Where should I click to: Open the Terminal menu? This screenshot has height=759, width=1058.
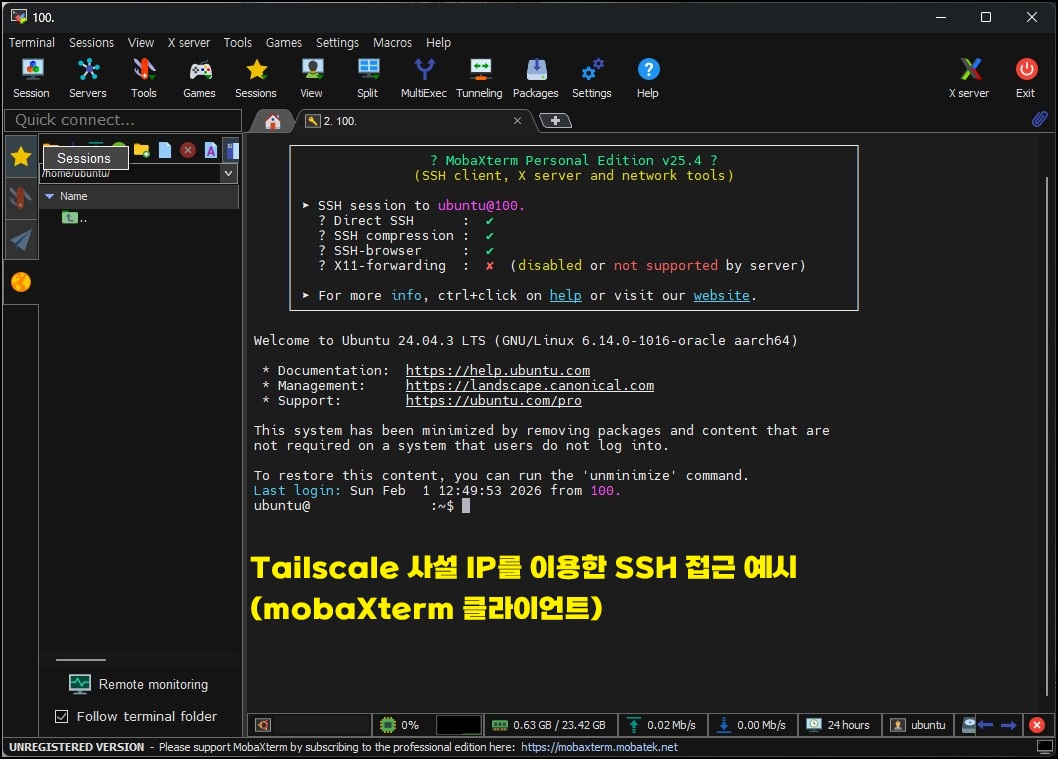pyautogui.click(x=32, y=43)
